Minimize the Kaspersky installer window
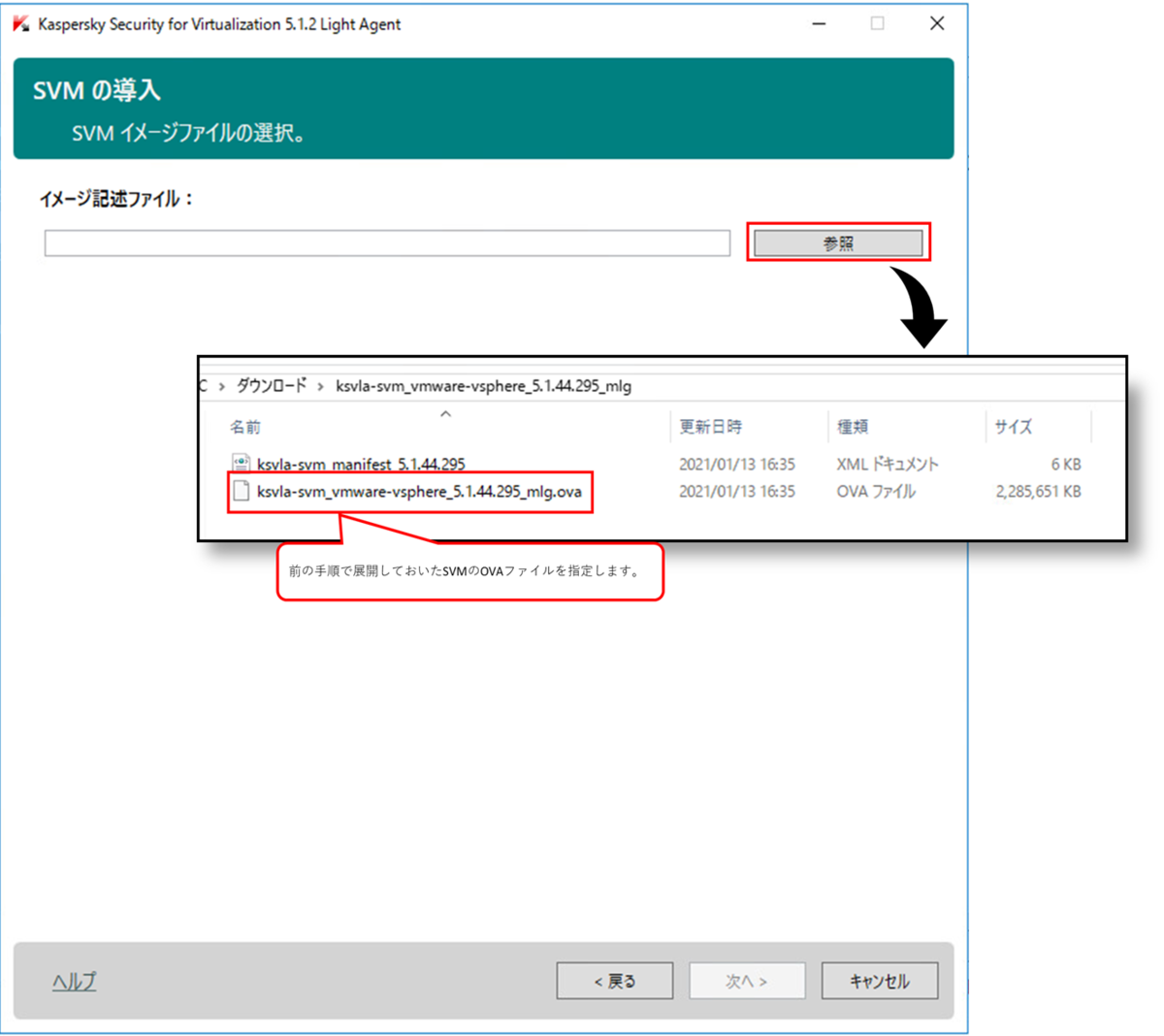The image size is (1164, 1036). (820, 23)
